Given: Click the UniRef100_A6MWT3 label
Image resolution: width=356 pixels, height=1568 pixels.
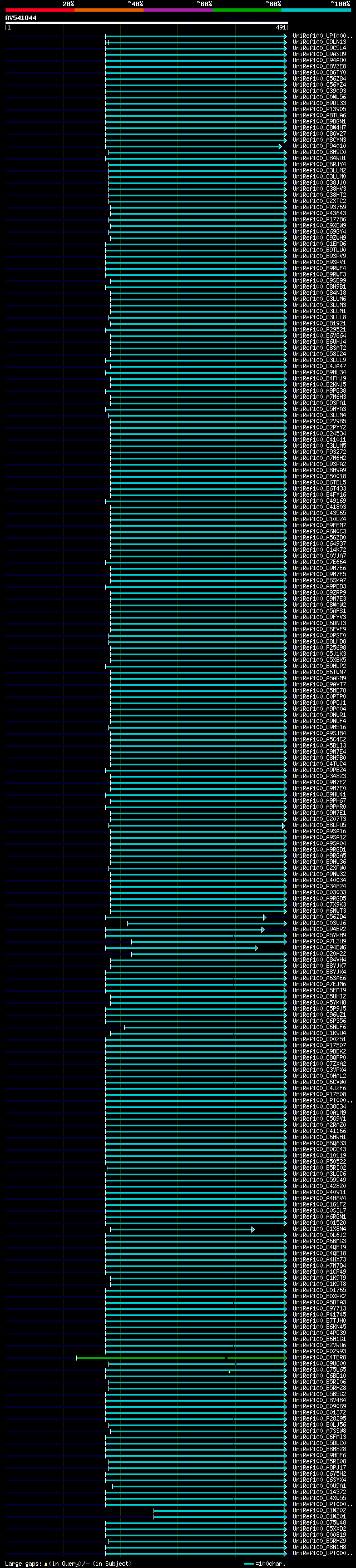Looking at the screenshot, I should pyautogui.click(x=319, y=911).
